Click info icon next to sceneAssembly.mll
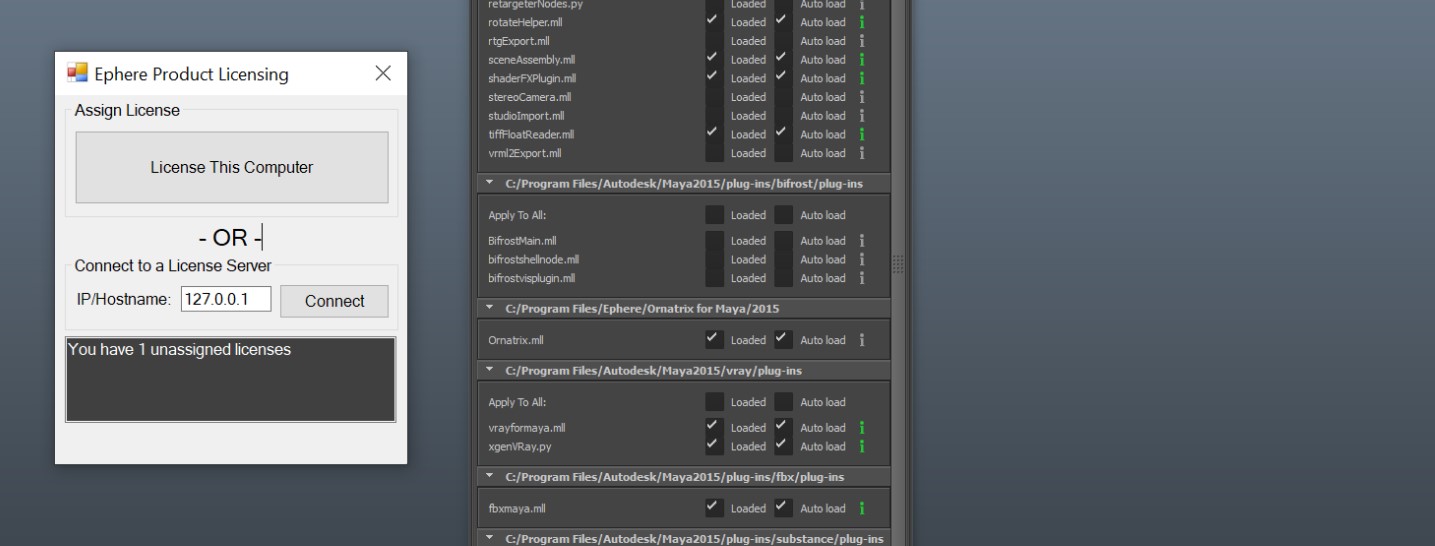 click(x=862, y=60)
